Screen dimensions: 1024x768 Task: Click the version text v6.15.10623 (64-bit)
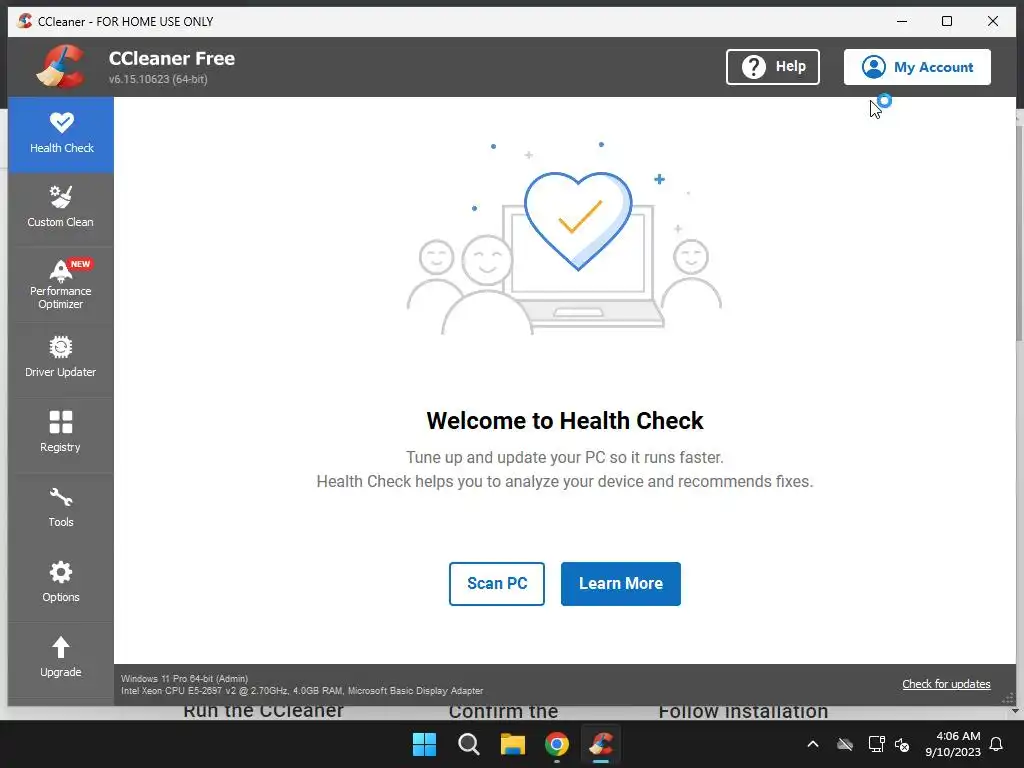pyautogui.click(x=158, y=79)
